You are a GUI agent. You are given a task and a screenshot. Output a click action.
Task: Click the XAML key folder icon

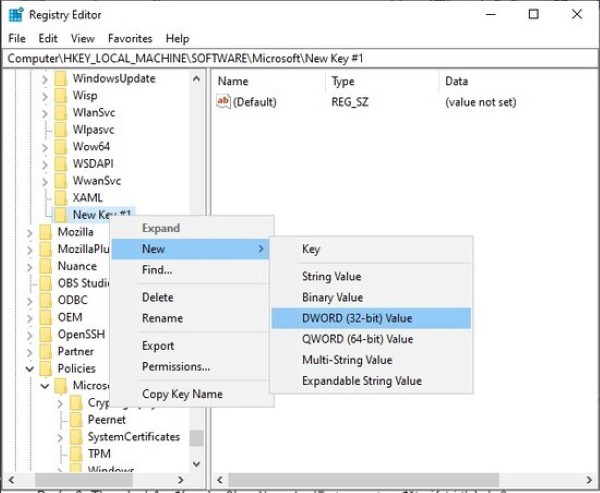pyautogui.click(x=60, y=197)
